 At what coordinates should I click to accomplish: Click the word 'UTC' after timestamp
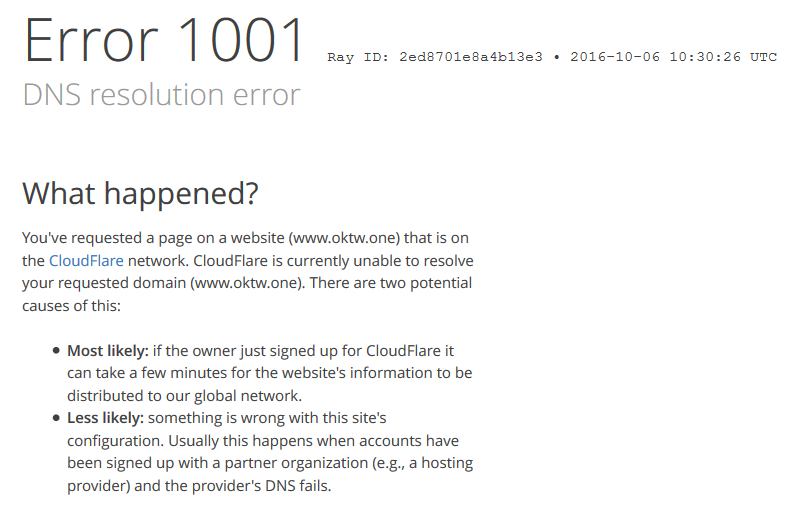(763, 57)
